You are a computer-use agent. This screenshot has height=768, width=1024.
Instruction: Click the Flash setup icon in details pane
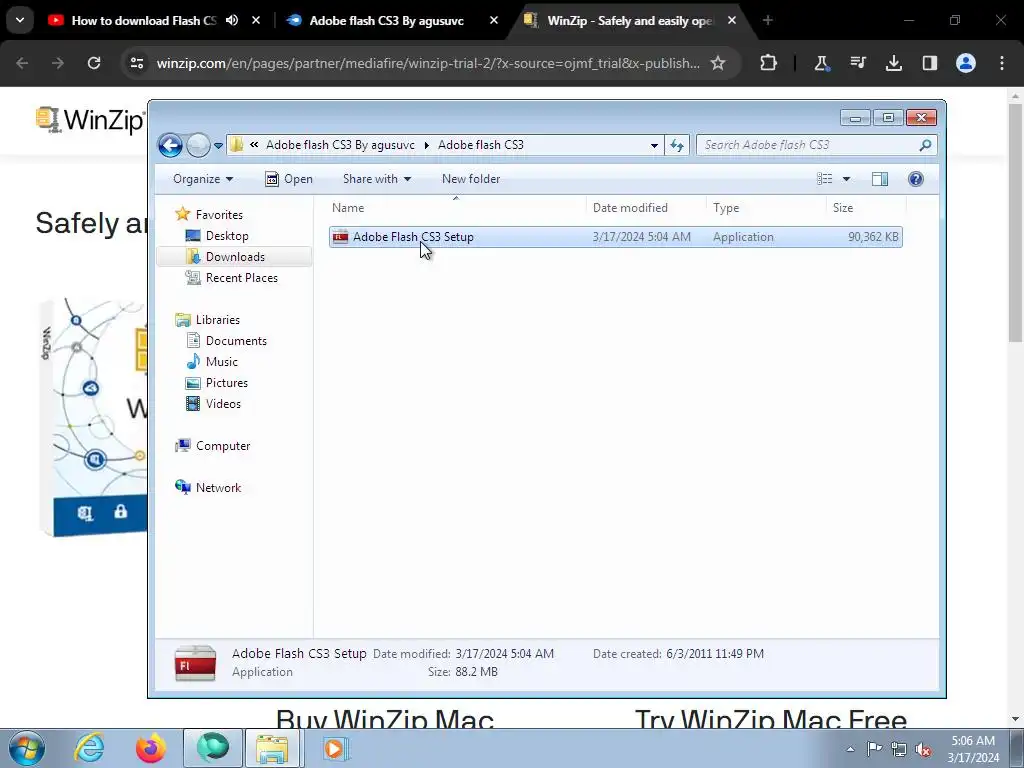pyautogui.click(x=195, y=664)
